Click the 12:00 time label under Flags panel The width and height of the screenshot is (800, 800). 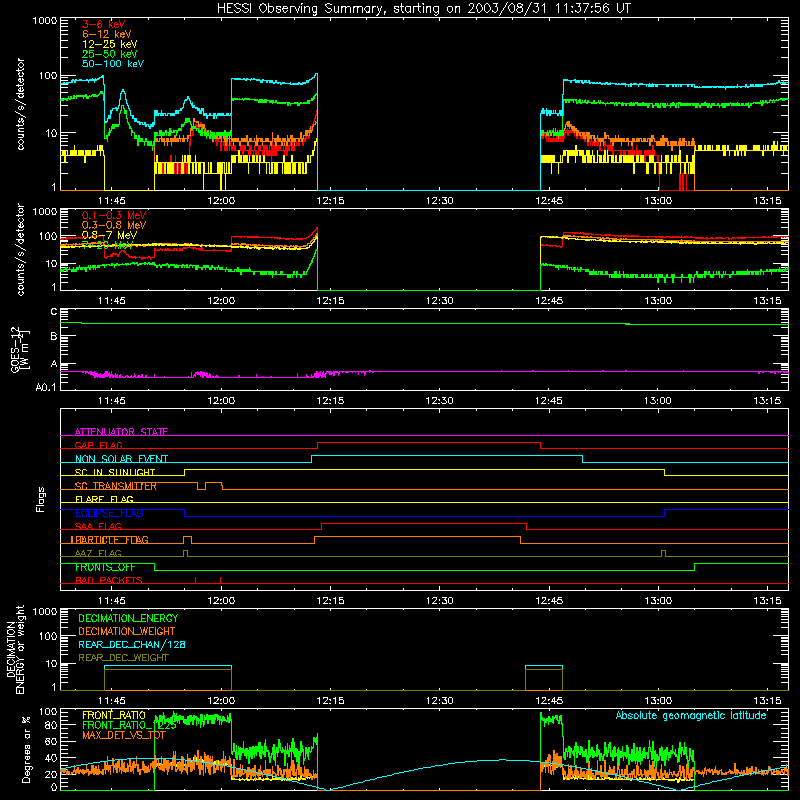(x=221, y=601)
